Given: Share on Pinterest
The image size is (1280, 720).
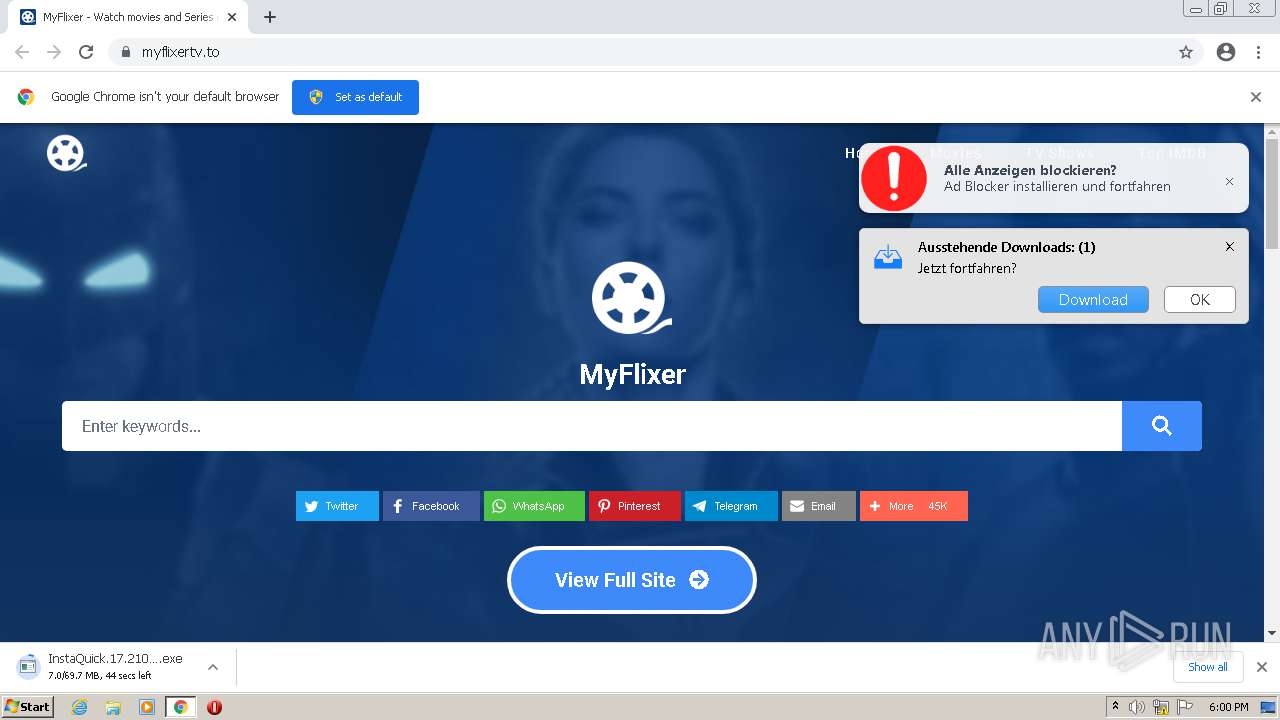Looking at the screenshot, I should 635,506.
